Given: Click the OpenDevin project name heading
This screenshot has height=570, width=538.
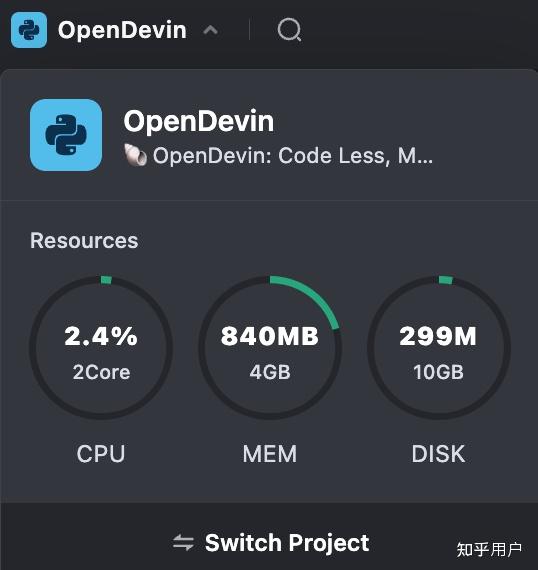Looking at the screenshot, I should click(198, 121).
